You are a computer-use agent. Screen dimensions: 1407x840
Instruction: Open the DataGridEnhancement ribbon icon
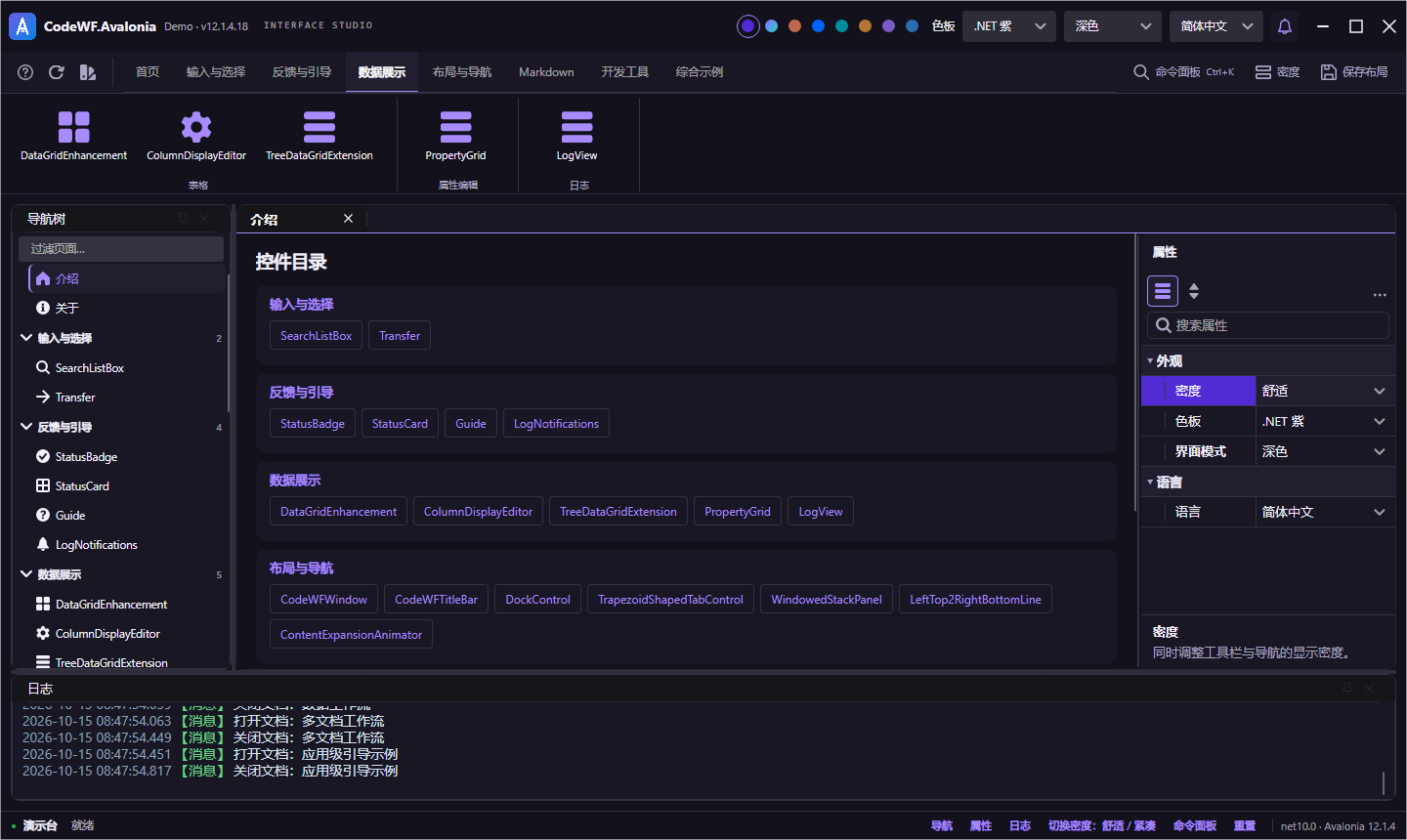pyautogui.click(x=73, y=127)
